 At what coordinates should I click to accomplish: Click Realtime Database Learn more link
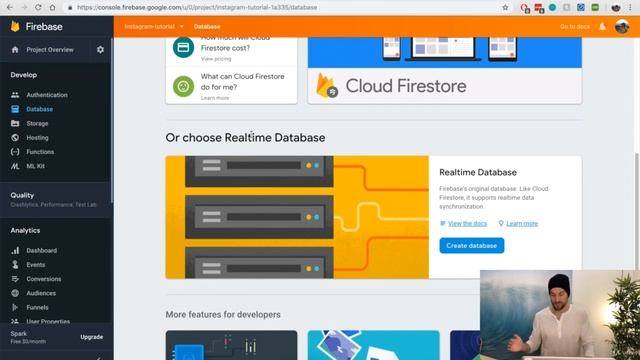522,224
